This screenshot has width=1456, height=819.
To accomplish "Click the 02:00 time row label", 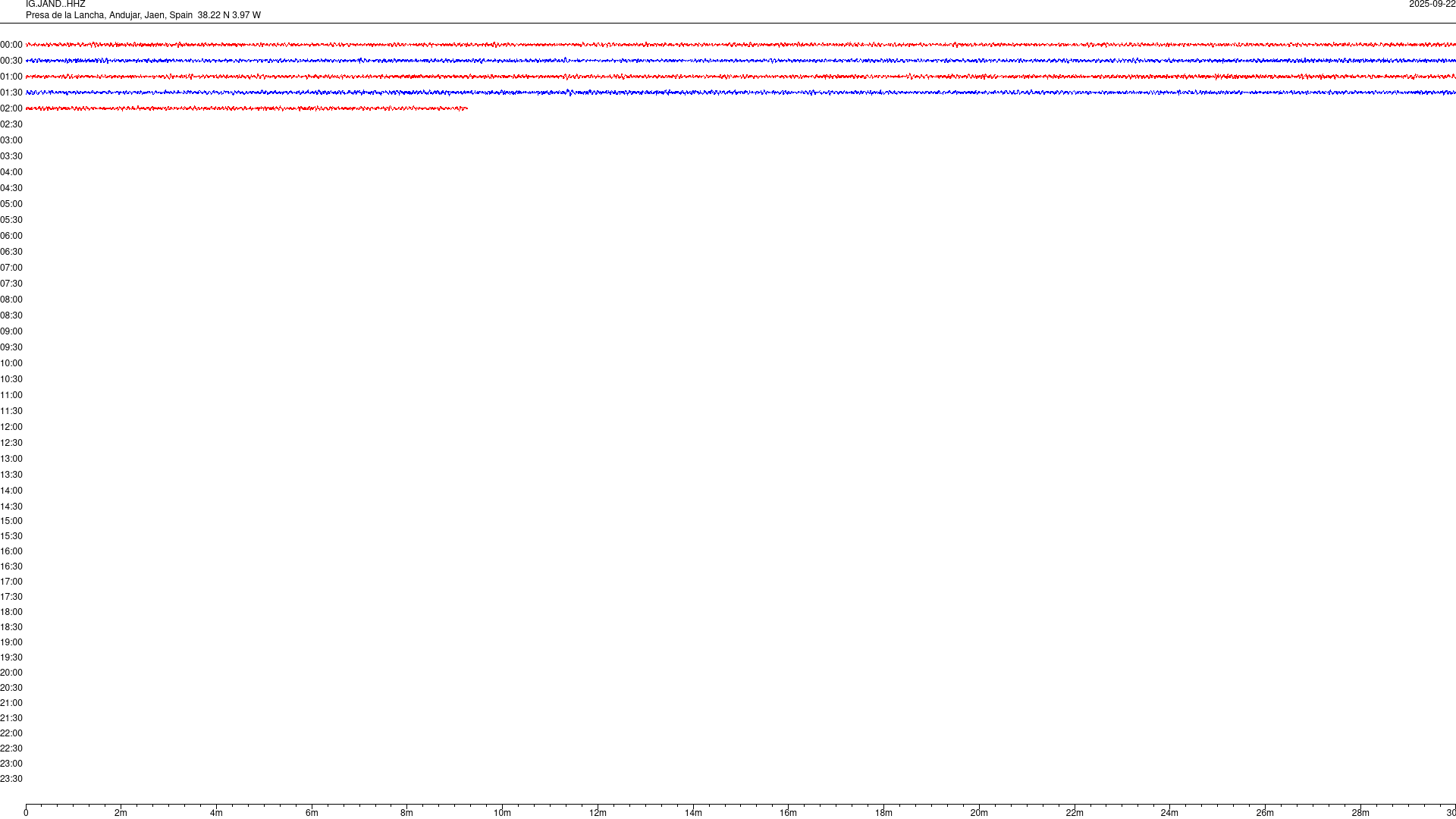I will click(11, 108).
